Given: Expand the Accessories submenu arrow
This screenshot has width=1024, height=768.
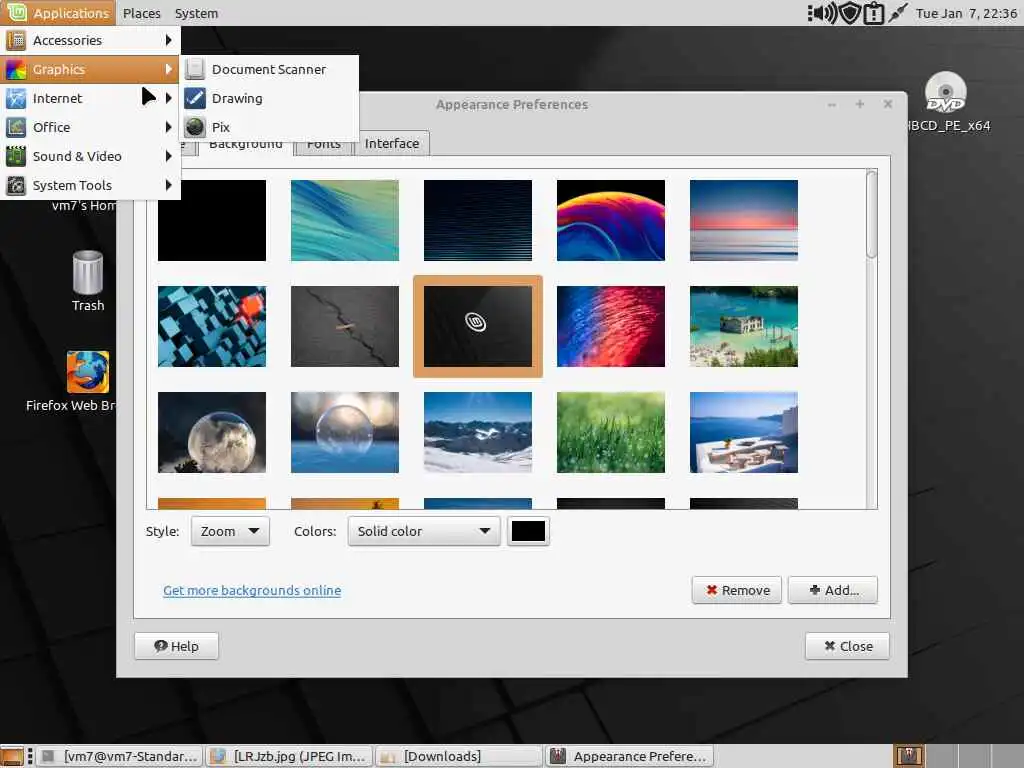Looking at the screenshot, I should click(x=168, y=40).
